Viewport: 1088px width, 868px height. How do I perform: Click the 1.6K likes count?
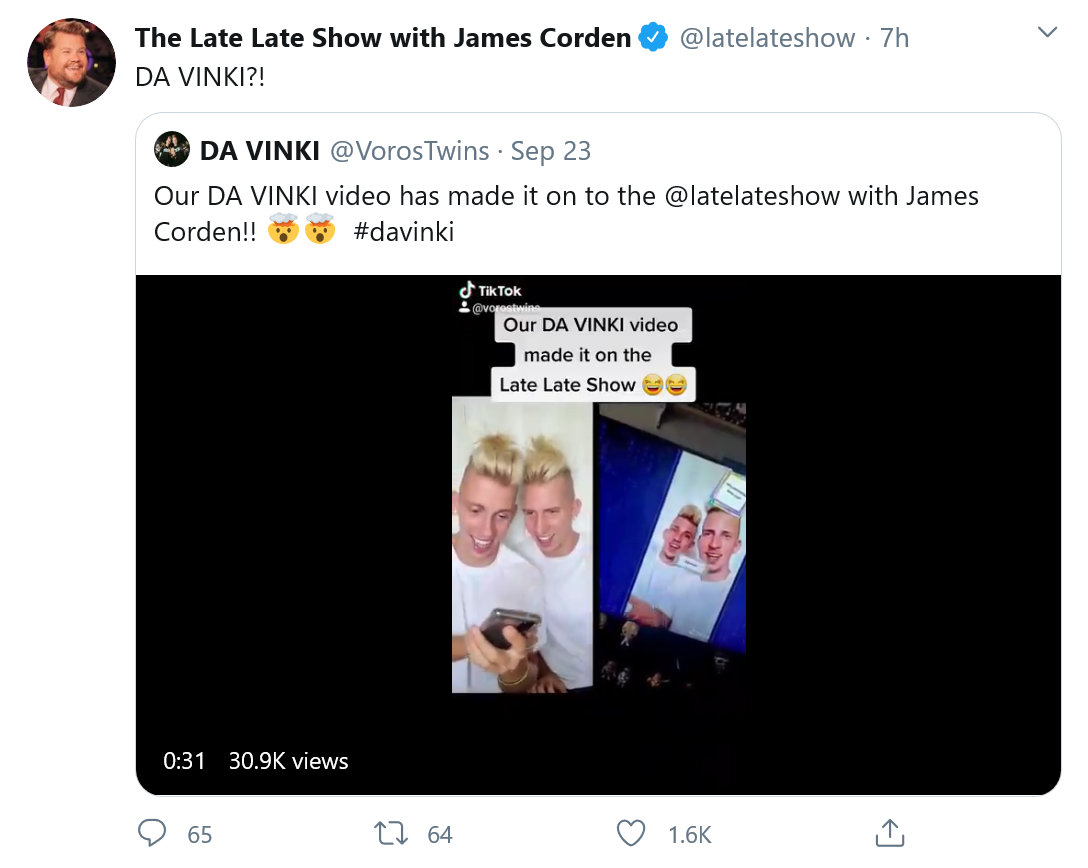[x=690, y=835]
